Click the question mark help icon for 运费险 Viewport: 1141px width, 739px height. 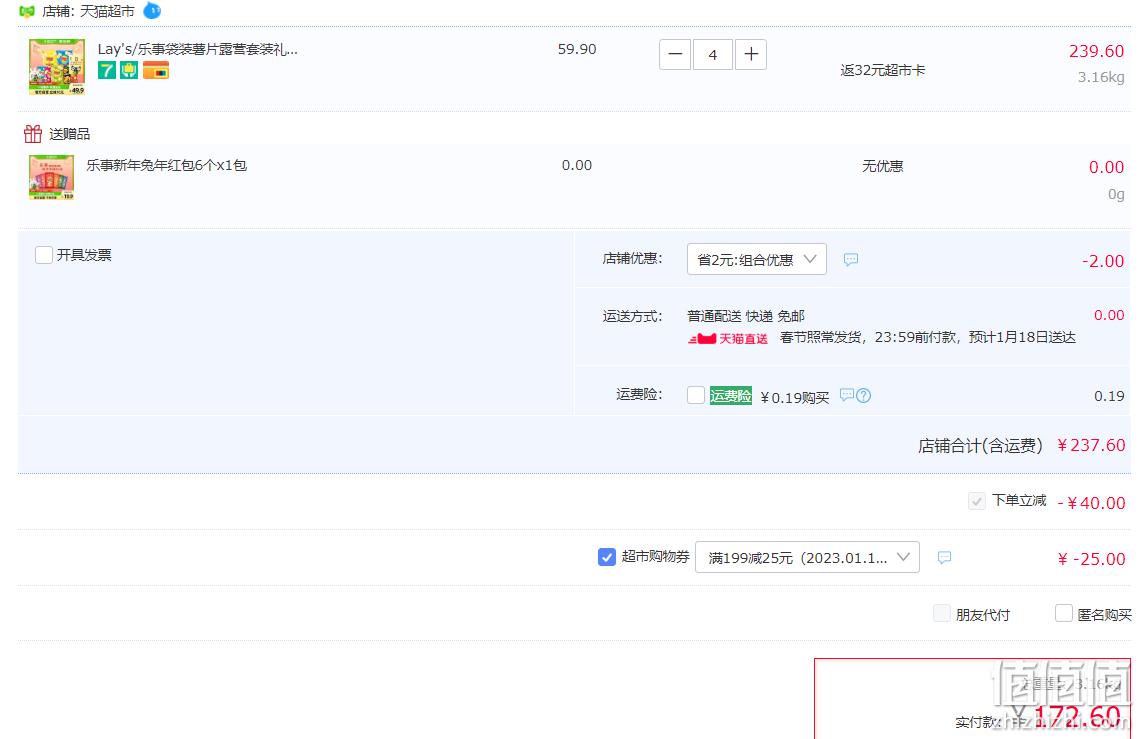(864, 396)
